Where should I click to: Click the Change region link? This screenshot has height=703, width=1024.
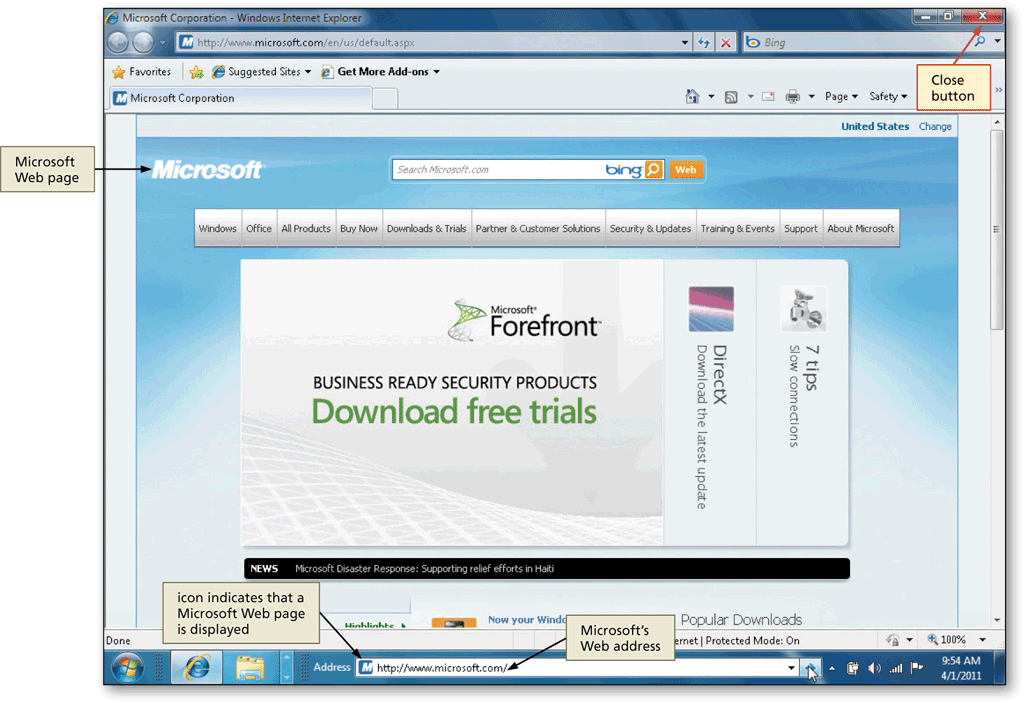[x=935, y=127]
